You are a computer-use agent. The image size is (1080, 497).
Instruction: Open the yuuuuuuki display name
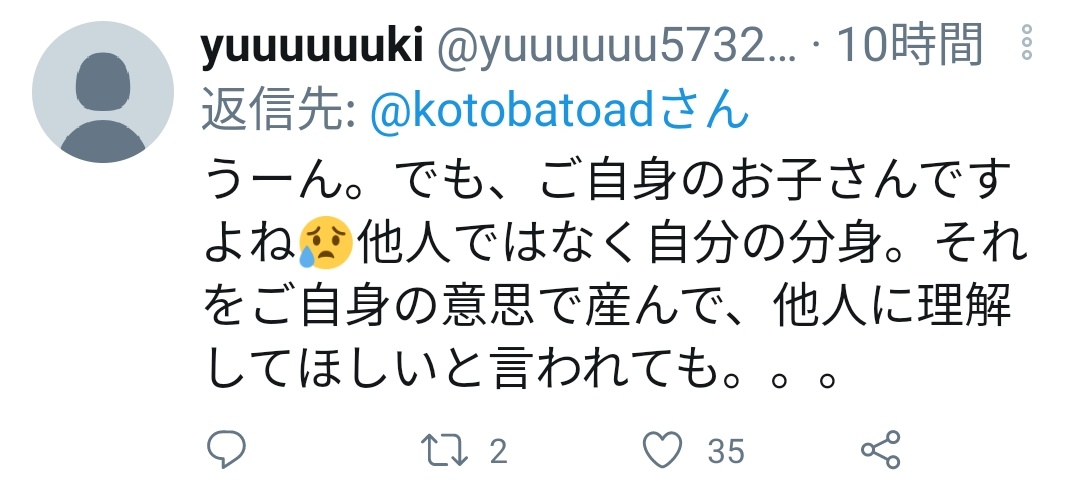311,45
